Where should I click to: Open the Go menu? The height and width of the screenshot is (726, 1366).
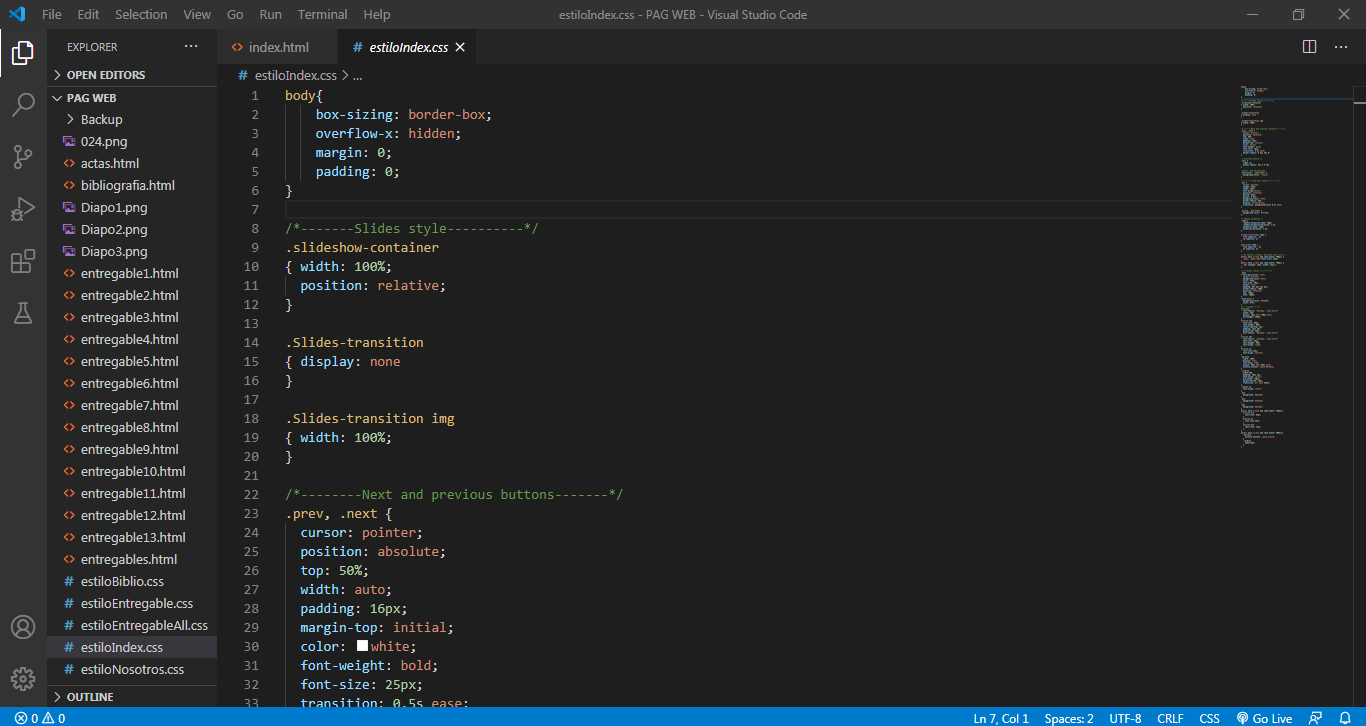click(235, 14)
